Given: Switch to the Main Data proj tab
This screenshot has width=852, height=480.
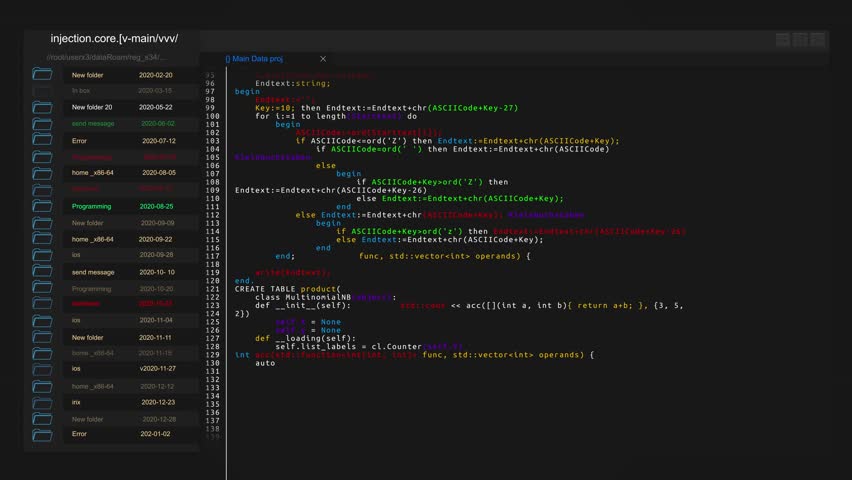Looking at the screenshot, I should click(x=254, y=59).
